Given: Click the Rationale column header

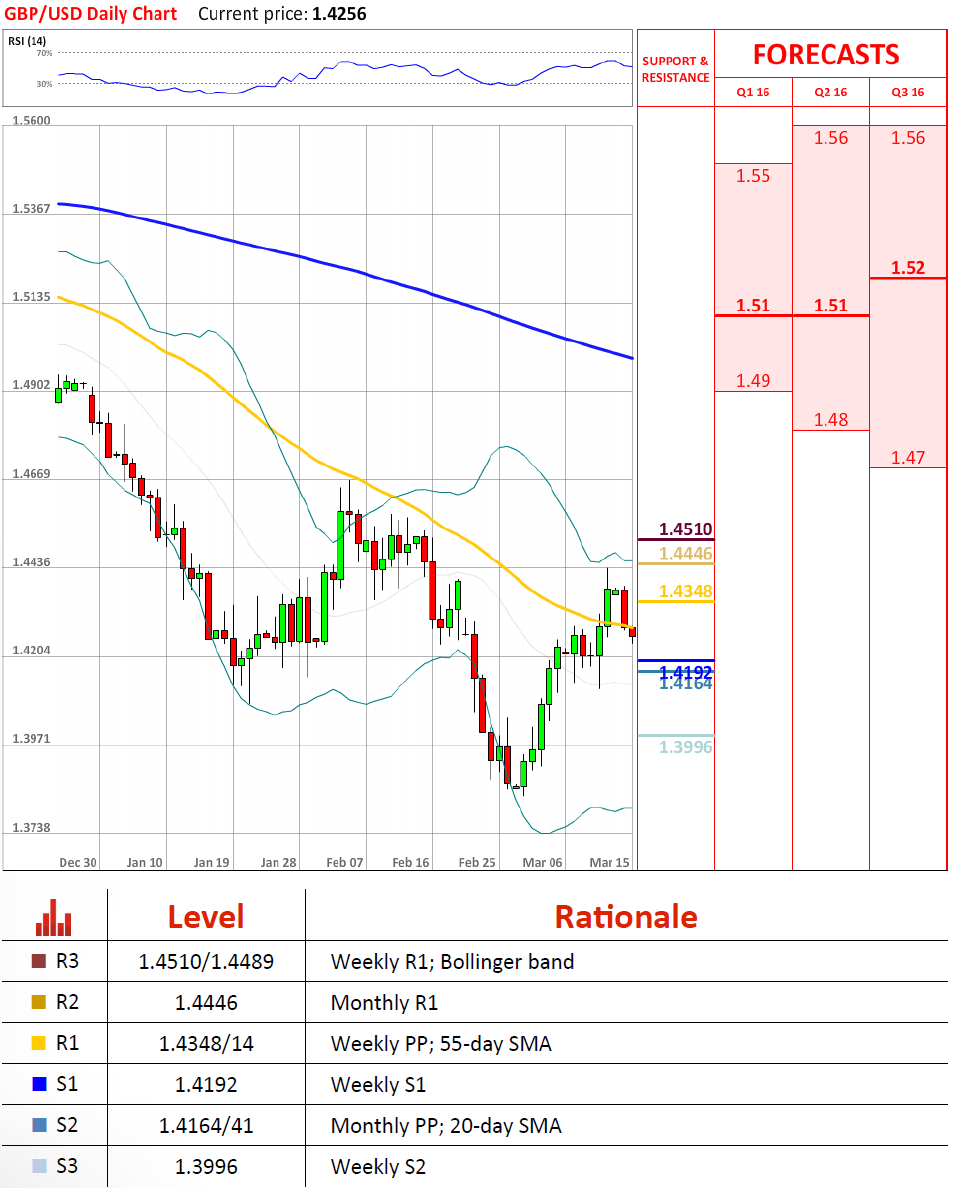Looking at the screenshot, I should tap(626, 917).
